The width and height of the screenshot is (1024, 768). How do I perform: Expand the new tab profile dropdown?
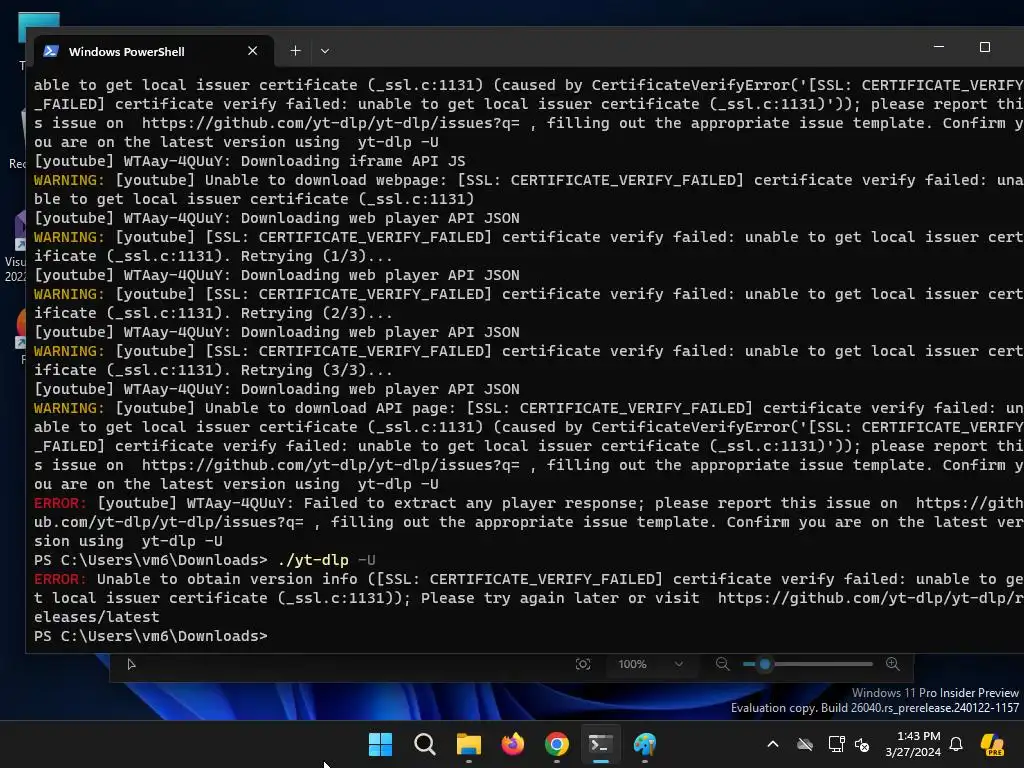tap(325, 51)
